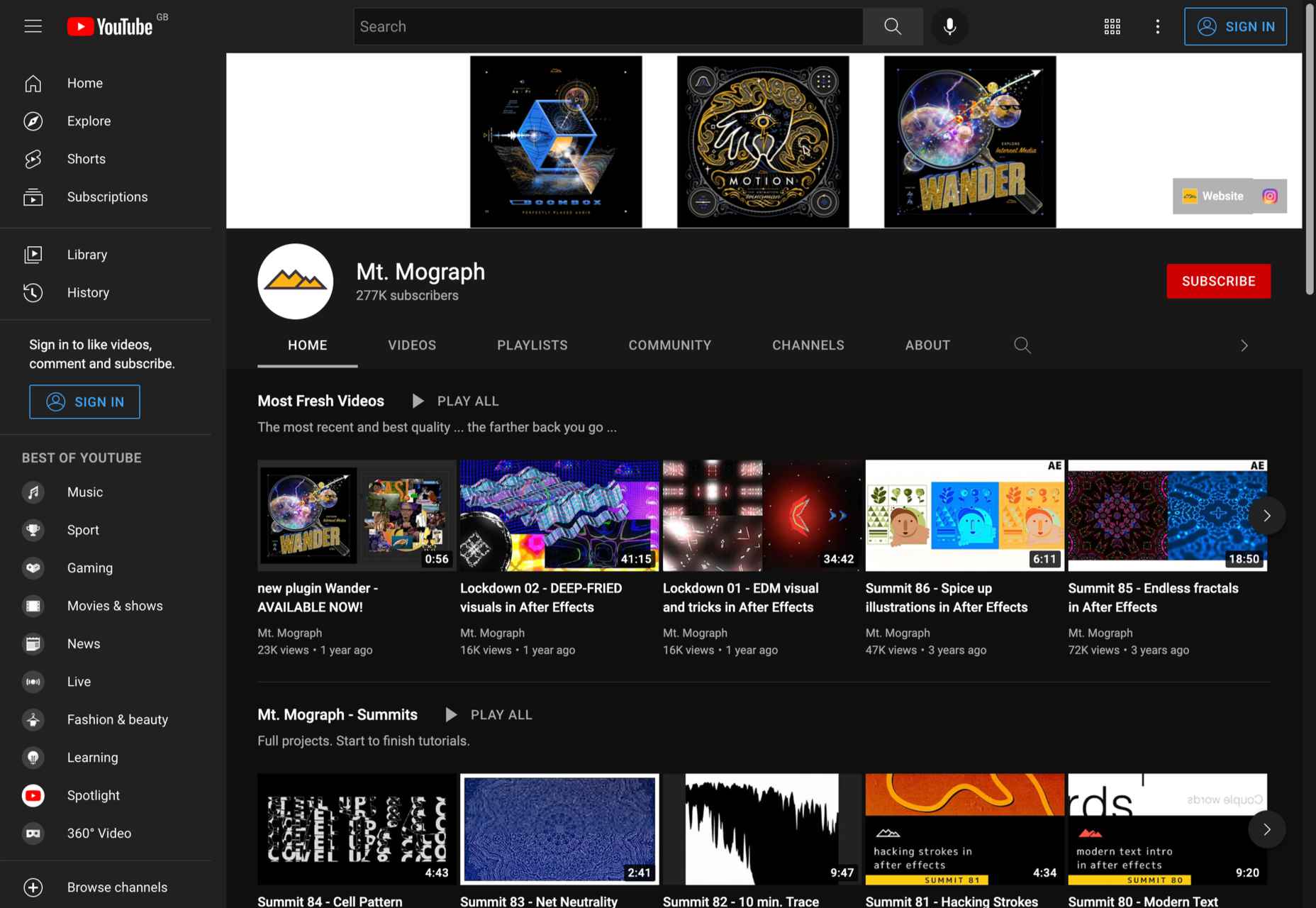Viewport: 1316px width, 908px height.
Task: Play all Most Fresh Videos
Action: tap(456, 402)
